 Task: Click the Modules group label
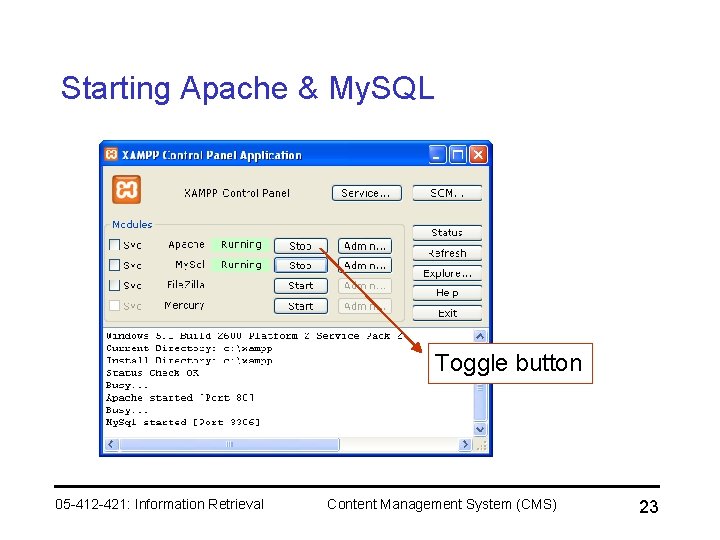132,224
